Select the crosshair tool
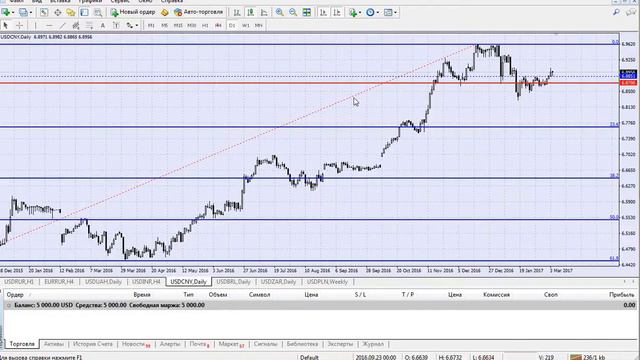The height and width of the screenshot is (360, 640). coord(19,25)
